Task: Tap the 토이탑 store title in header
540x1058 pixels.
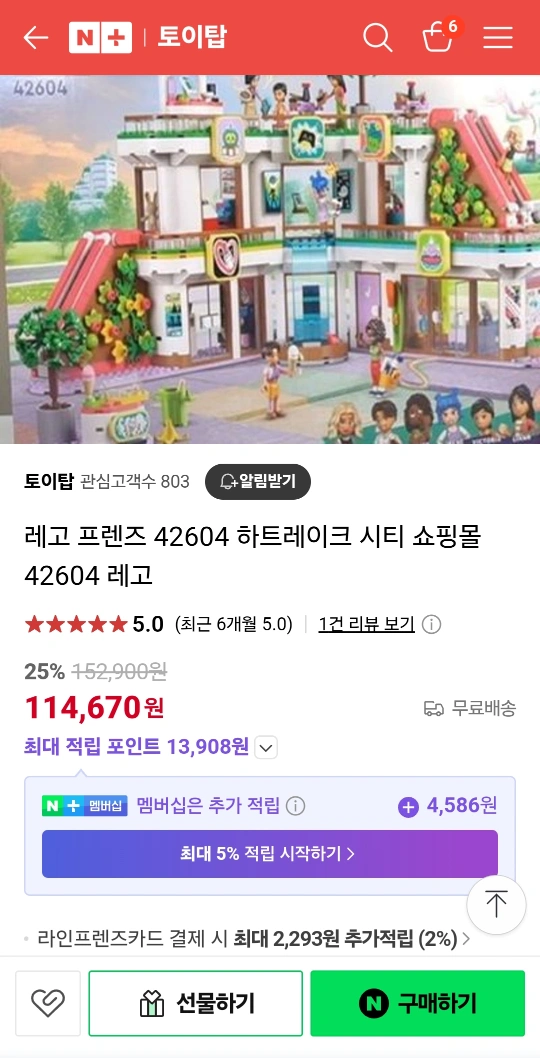Action: point(192,37)
